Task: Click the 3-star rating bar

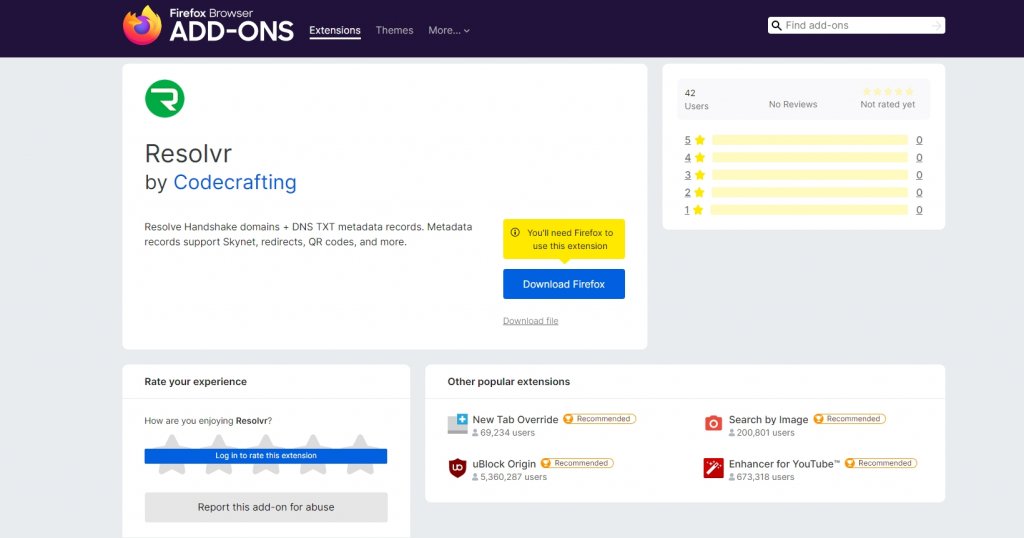Action: (x=810, y=175)
